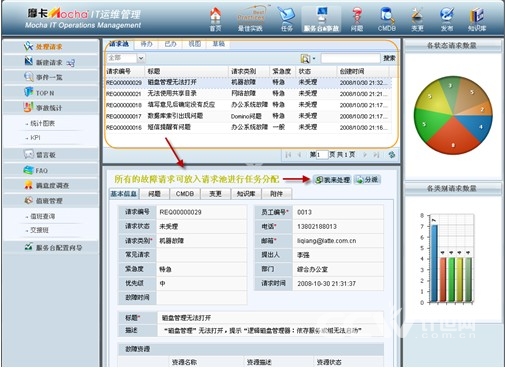This screenshot has height=368, width=505.
Task: Expand the 事故统计 section in the sidebar
Action: point(43,108)
